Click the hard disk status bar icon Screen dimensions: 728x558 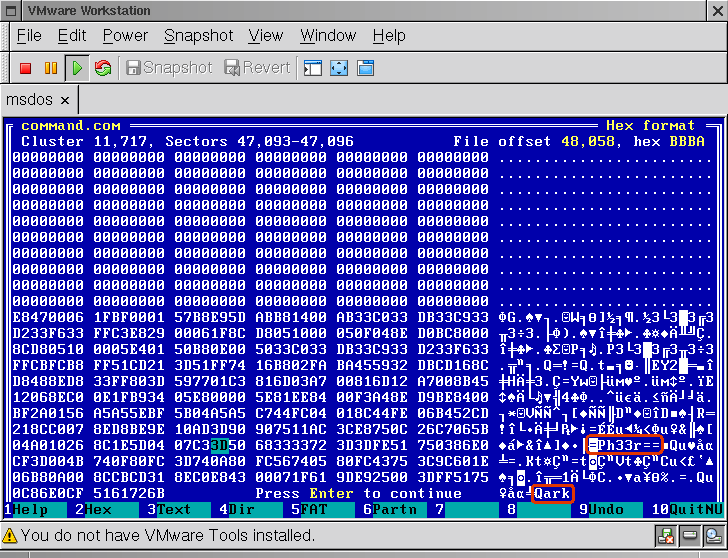[689, 536]
